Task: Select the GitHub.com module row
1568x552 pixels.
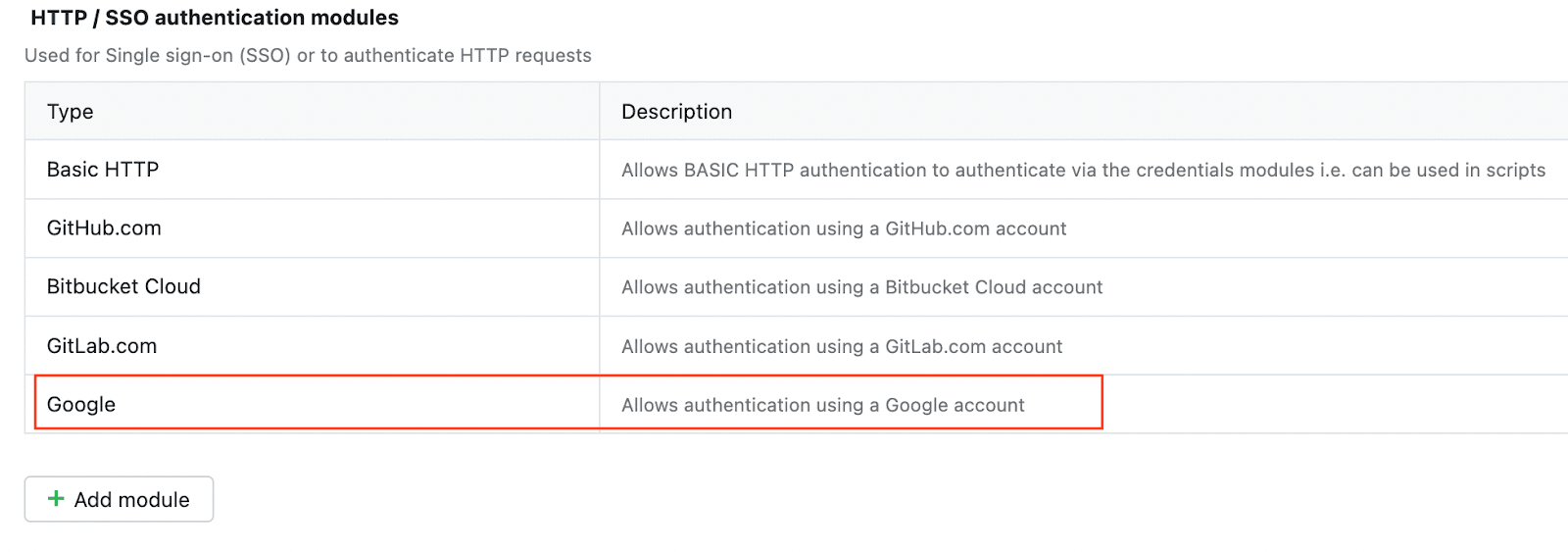Action: pyautogui.click(x=796, y=228)
